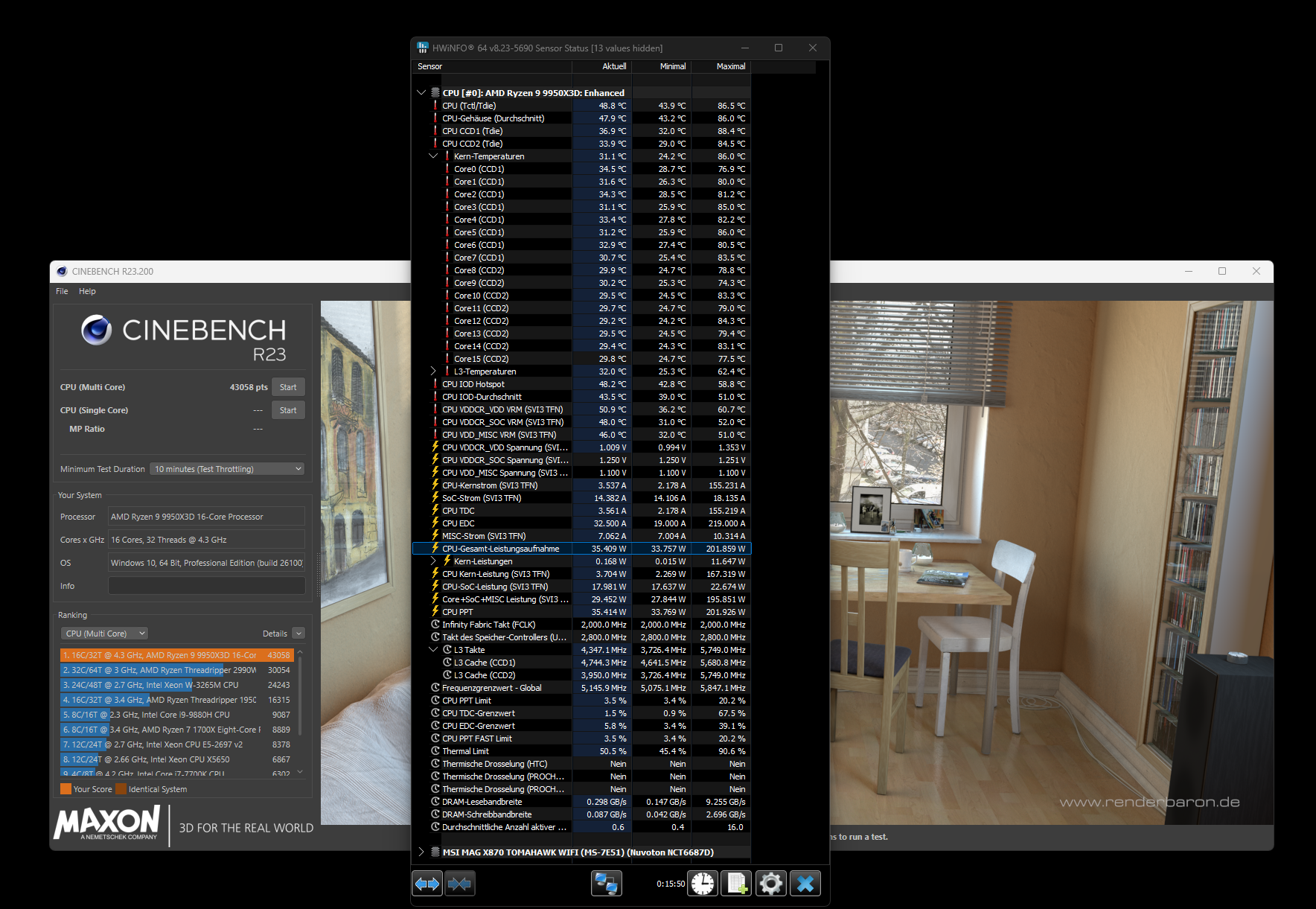Click SoC-Strom lightning icon

coord(435,498)
